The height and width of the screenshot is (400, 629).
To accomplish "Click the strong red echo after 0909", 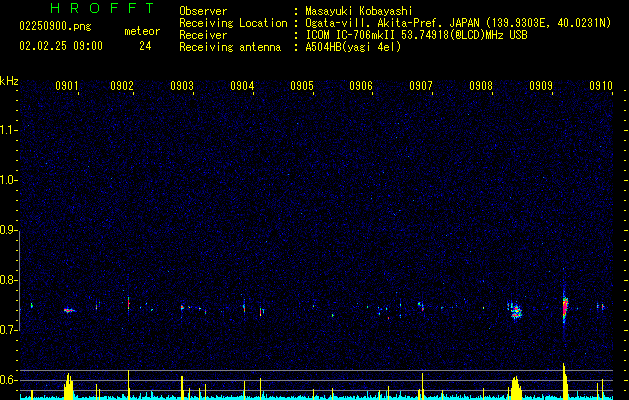I will point(565,308).
